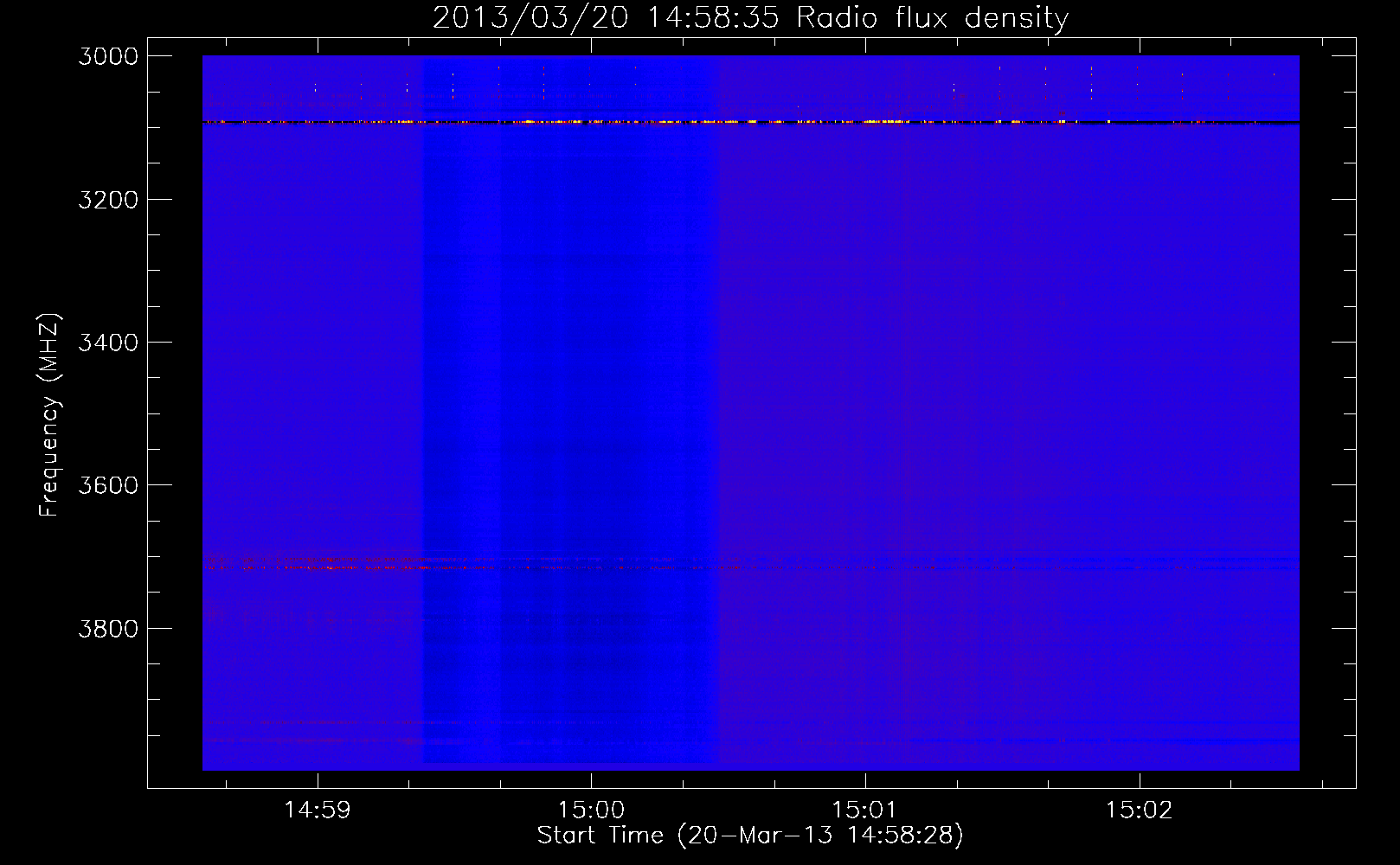Click the 'Frequency (MHZ)' axis title
Screen dimensions: 1400x865
point(49,415)
